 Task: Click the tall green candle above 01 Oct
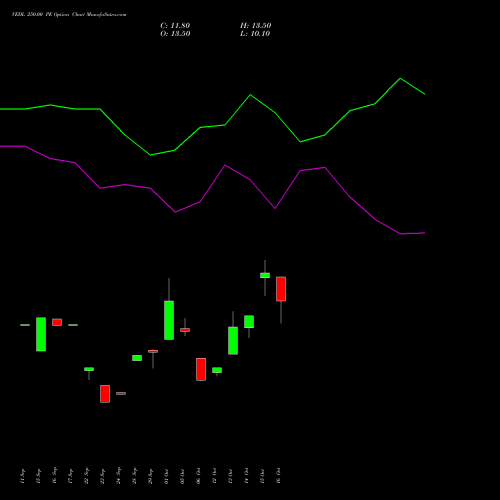169,320
